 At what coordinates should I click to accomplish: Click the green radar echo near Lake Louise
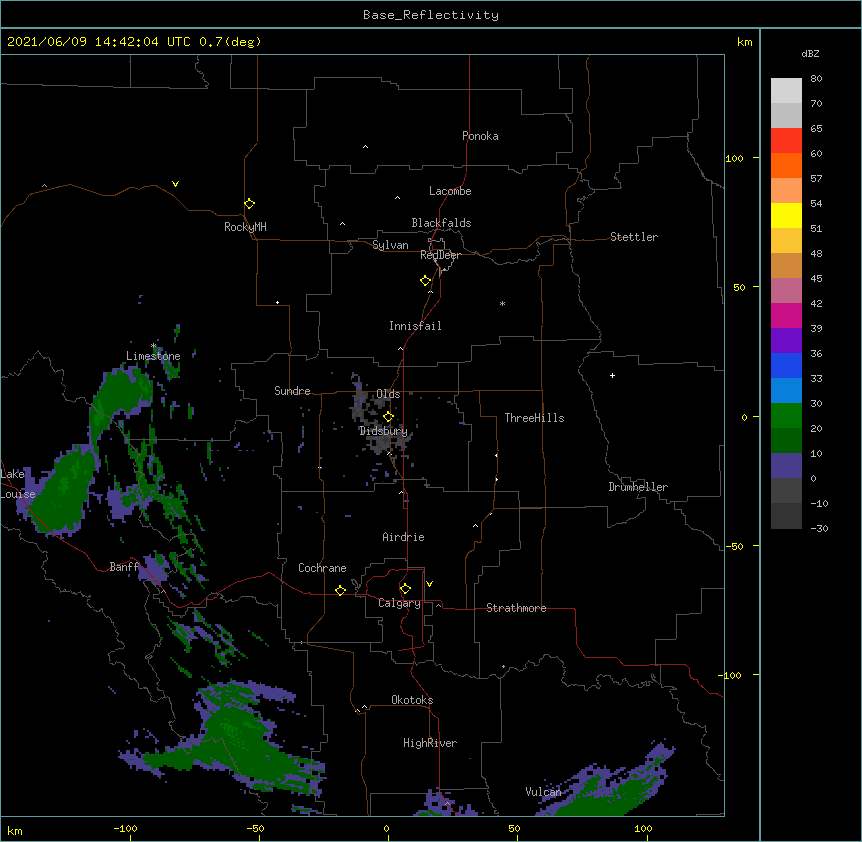63,492
